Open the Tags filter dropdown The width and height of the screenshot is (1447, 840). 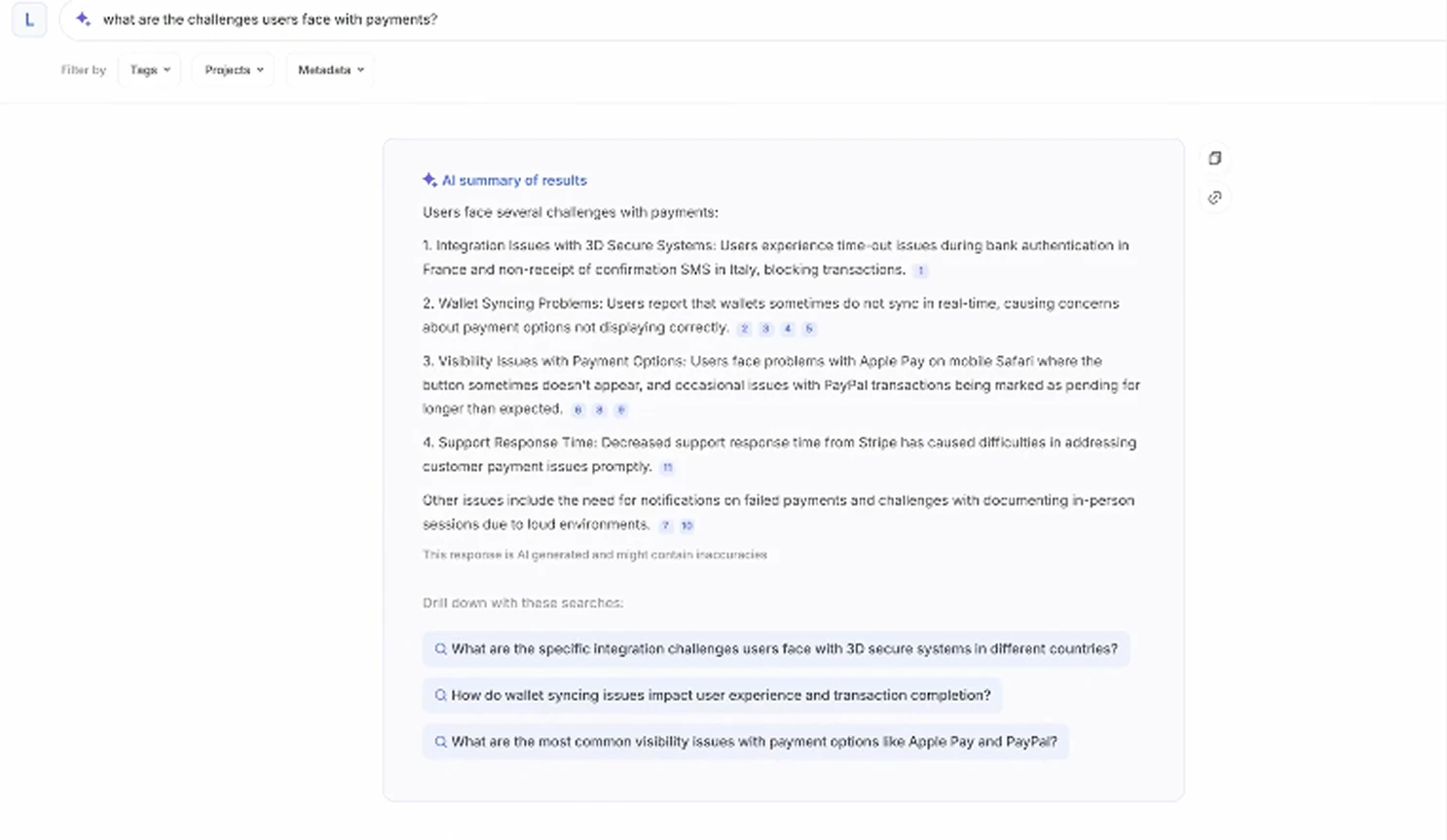click(149, 69)
